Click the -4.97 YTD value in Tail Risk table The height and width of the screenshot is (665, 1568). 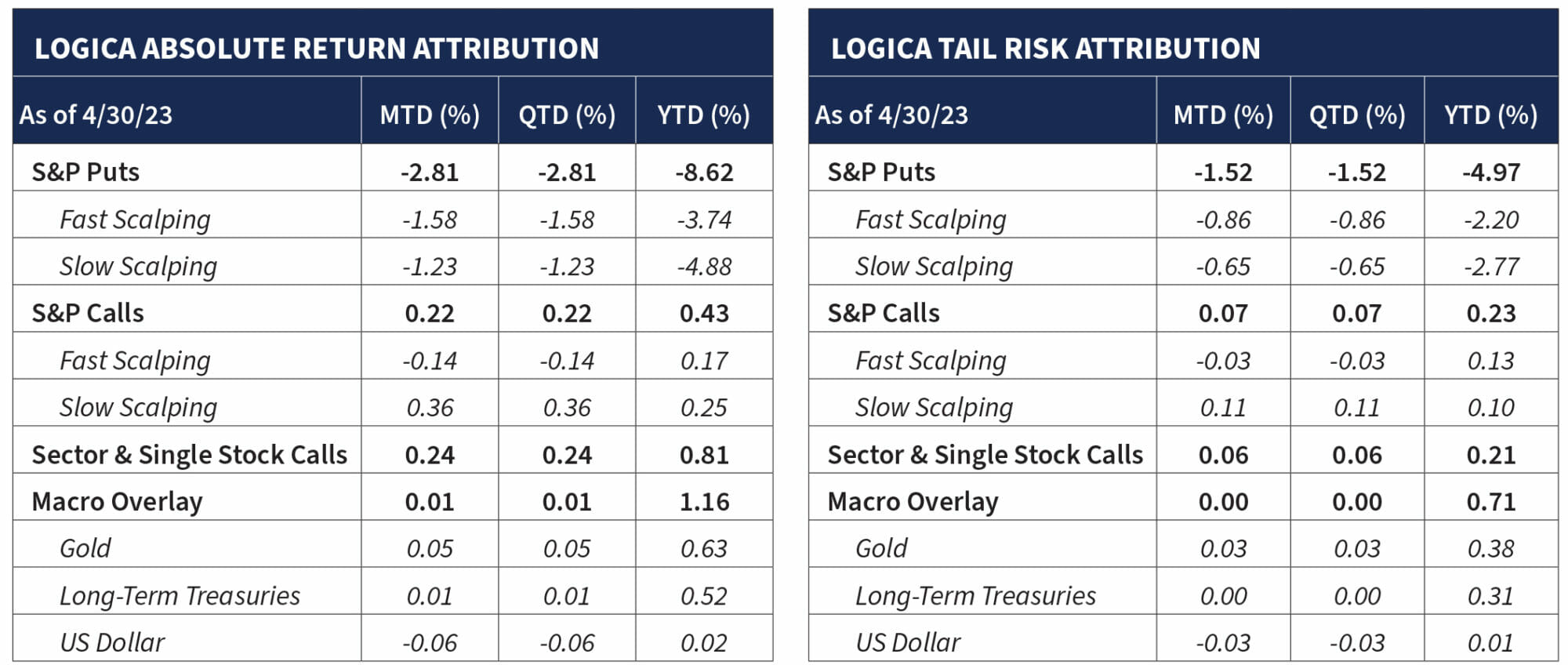pos(1490,172)
